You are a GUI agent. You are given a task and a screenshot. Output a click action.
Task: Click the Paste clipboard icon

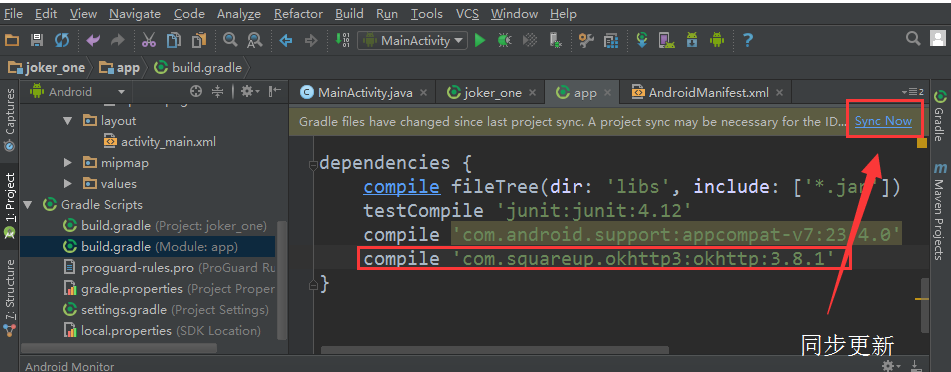tap(198, 40)
